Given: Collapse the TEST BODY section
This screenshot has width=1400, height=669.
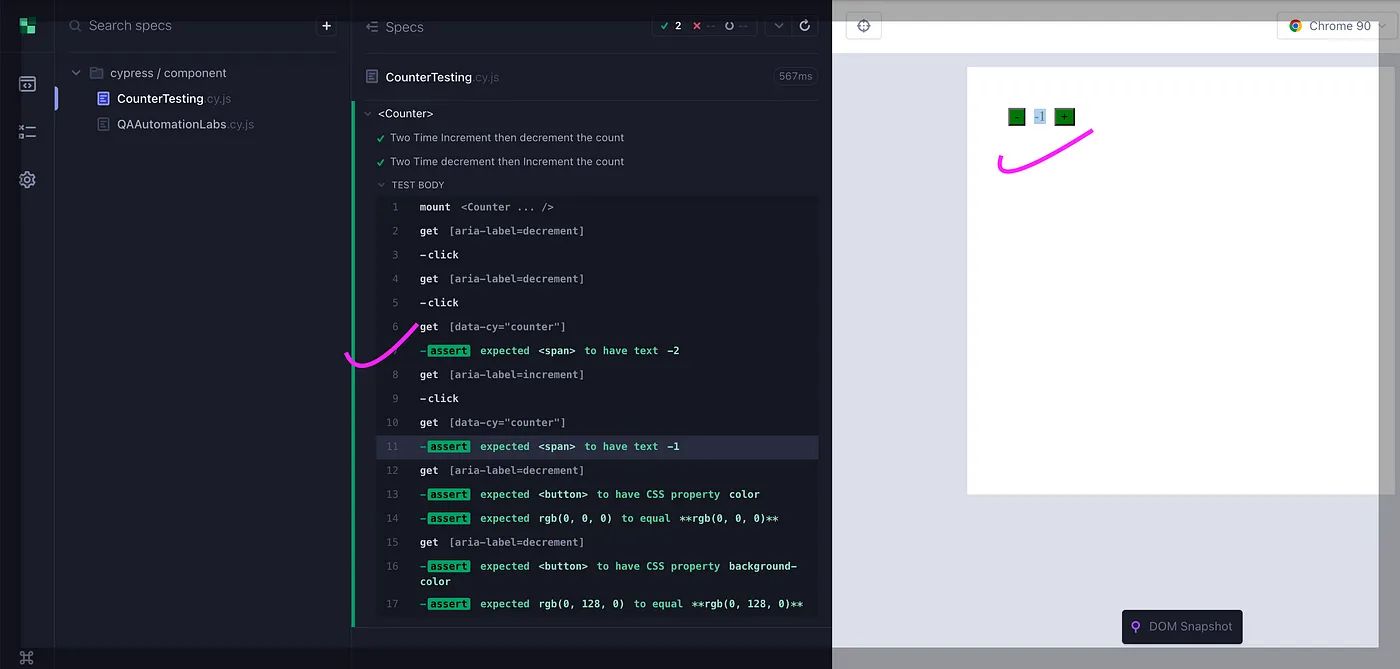Looking at the screenshot, I should tap(381, 185).
